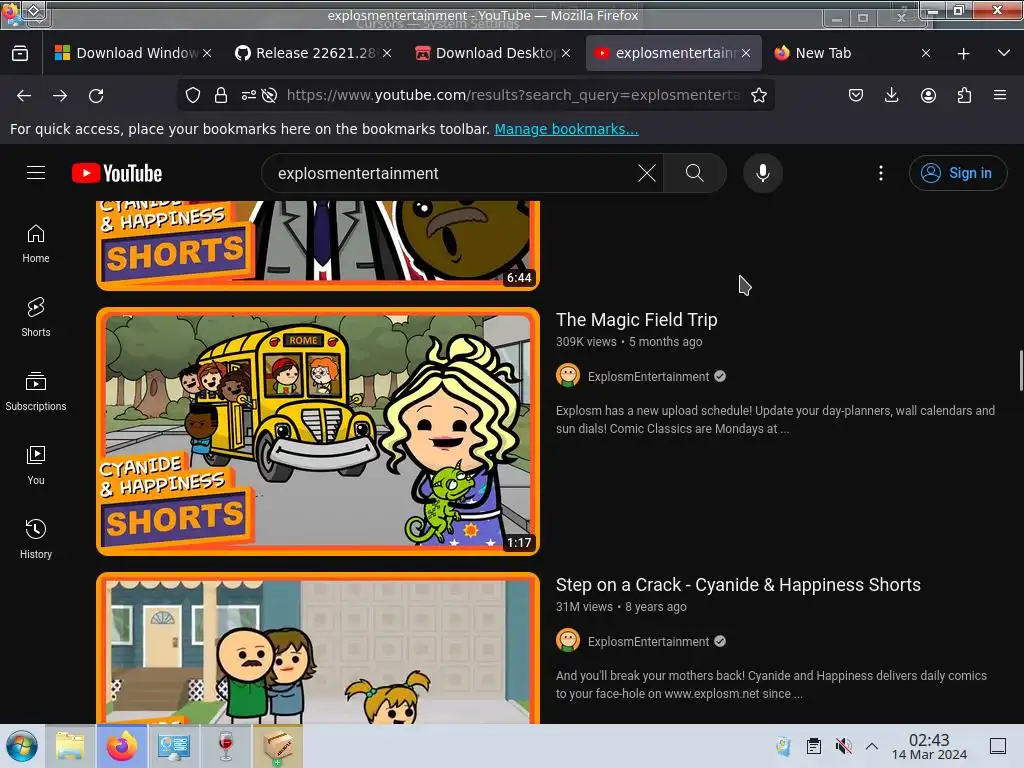Open You section in sidebar
Screen dimensions: 1024x768
click(36, 465)
